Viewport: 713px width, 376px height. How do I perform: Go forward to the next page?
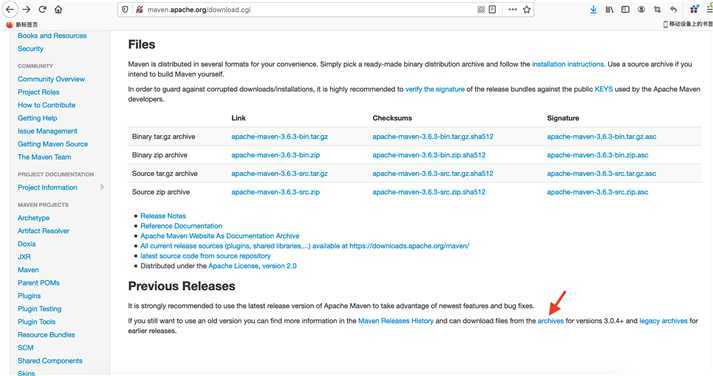26,10
